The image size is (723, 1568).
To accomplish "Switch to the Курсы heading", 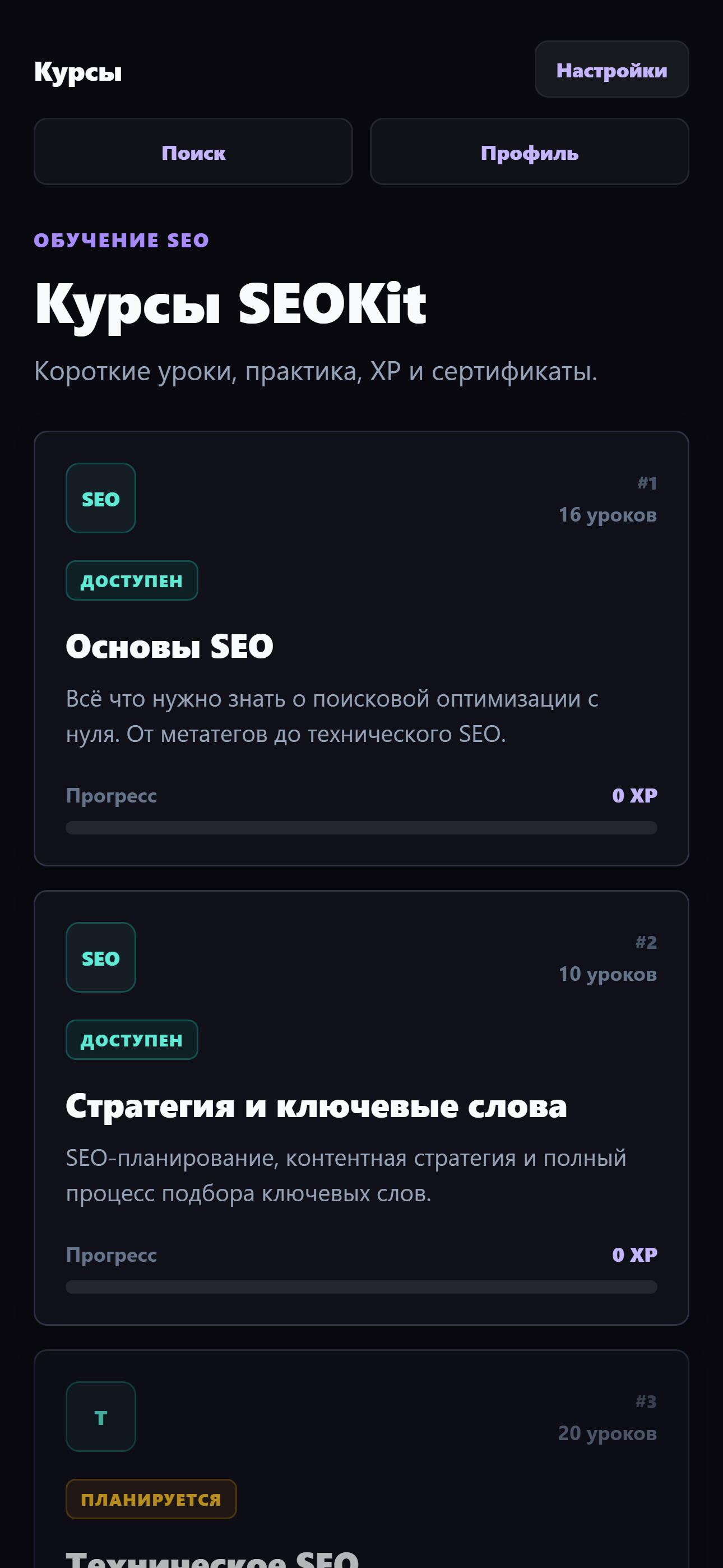I will [78, 71].
